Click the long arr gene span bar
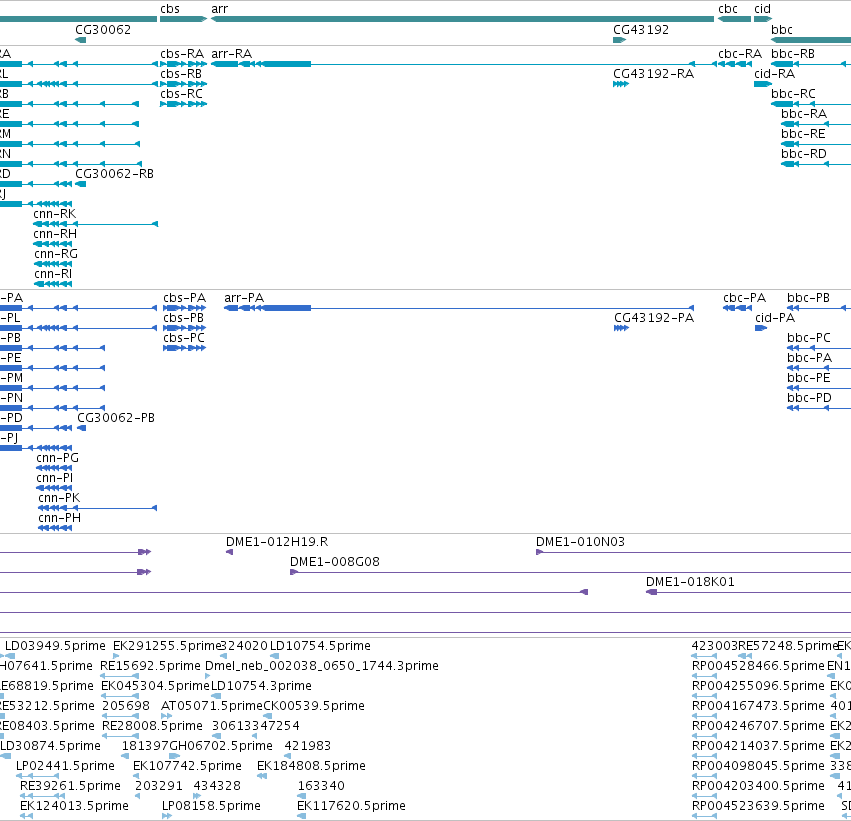 (x=462, y=19)
